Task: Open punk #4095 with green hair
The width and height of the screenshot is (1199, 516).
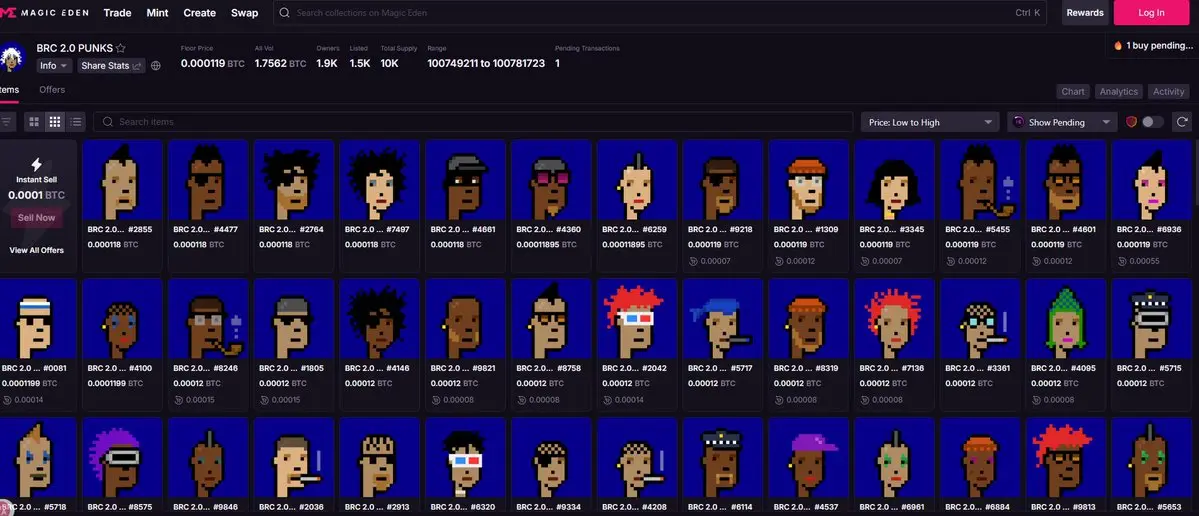Action: pyautogui.click(x=1066, y=319)
